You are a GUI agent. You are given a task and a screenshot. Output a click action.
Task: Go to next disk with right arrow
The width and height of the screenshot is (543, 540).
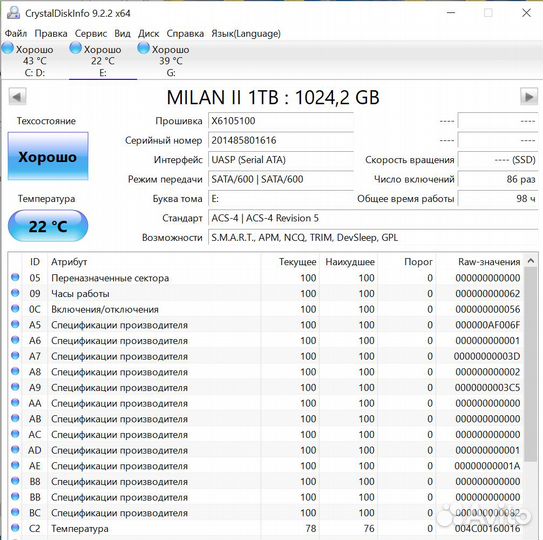[x=529, y=97]
